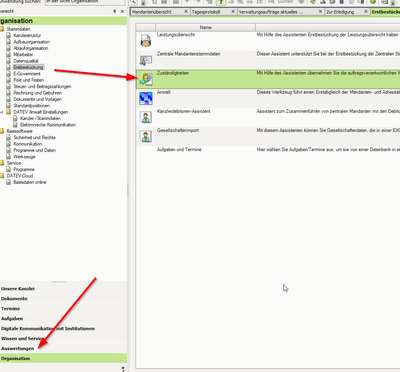Image resolution: width=400 pixels, height=372 pixels.
Task: Select Mitarbeiter in the tree
Action: tap(23, 55)
